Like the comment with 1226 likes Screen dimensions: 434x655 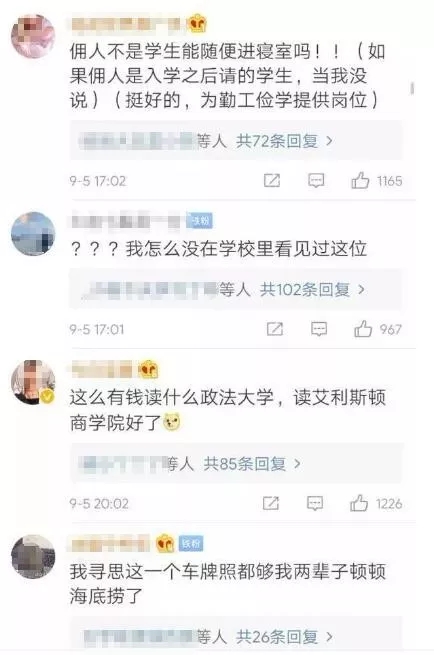tap(359, 503)
